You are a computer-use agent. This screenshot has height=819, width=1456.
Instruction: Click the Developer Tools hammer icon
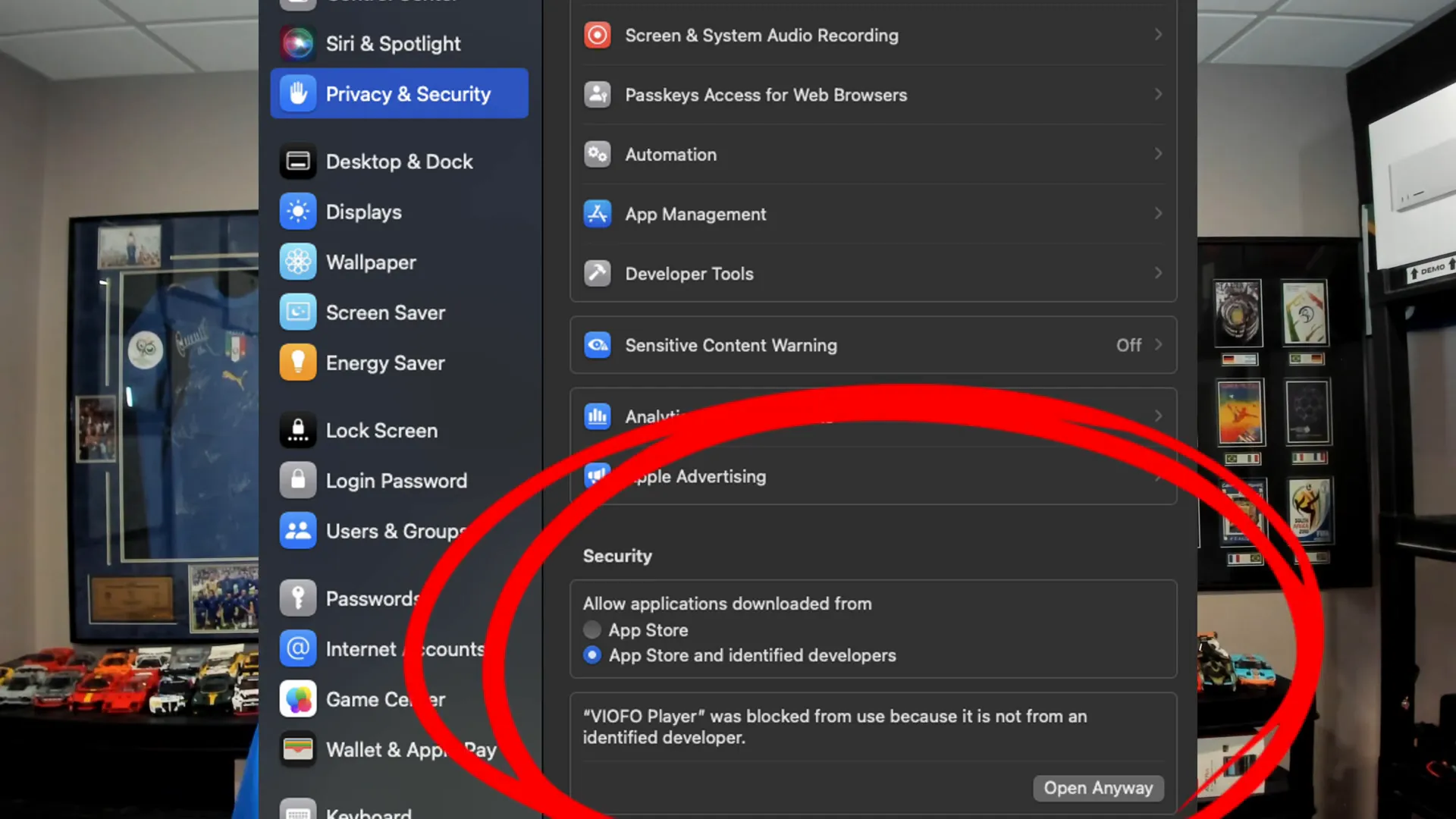[x=598, y=273]
